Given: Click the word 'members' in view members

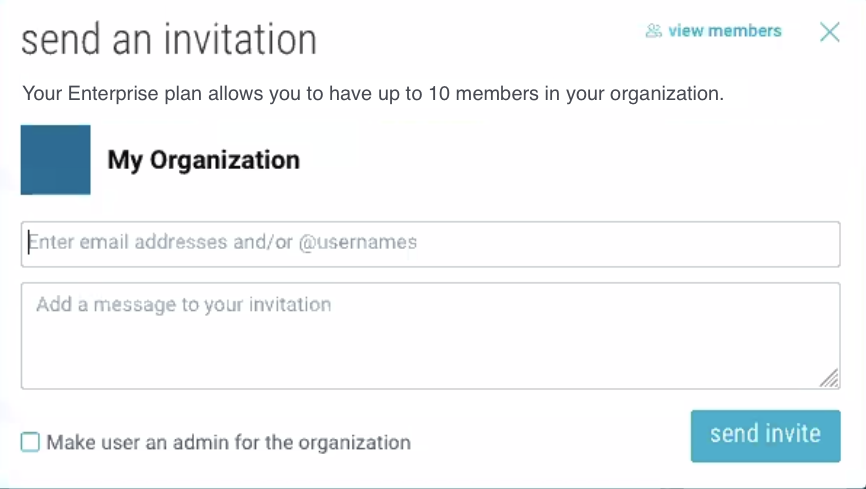Looking at the screenshot, I should click(x=745, y=31).
